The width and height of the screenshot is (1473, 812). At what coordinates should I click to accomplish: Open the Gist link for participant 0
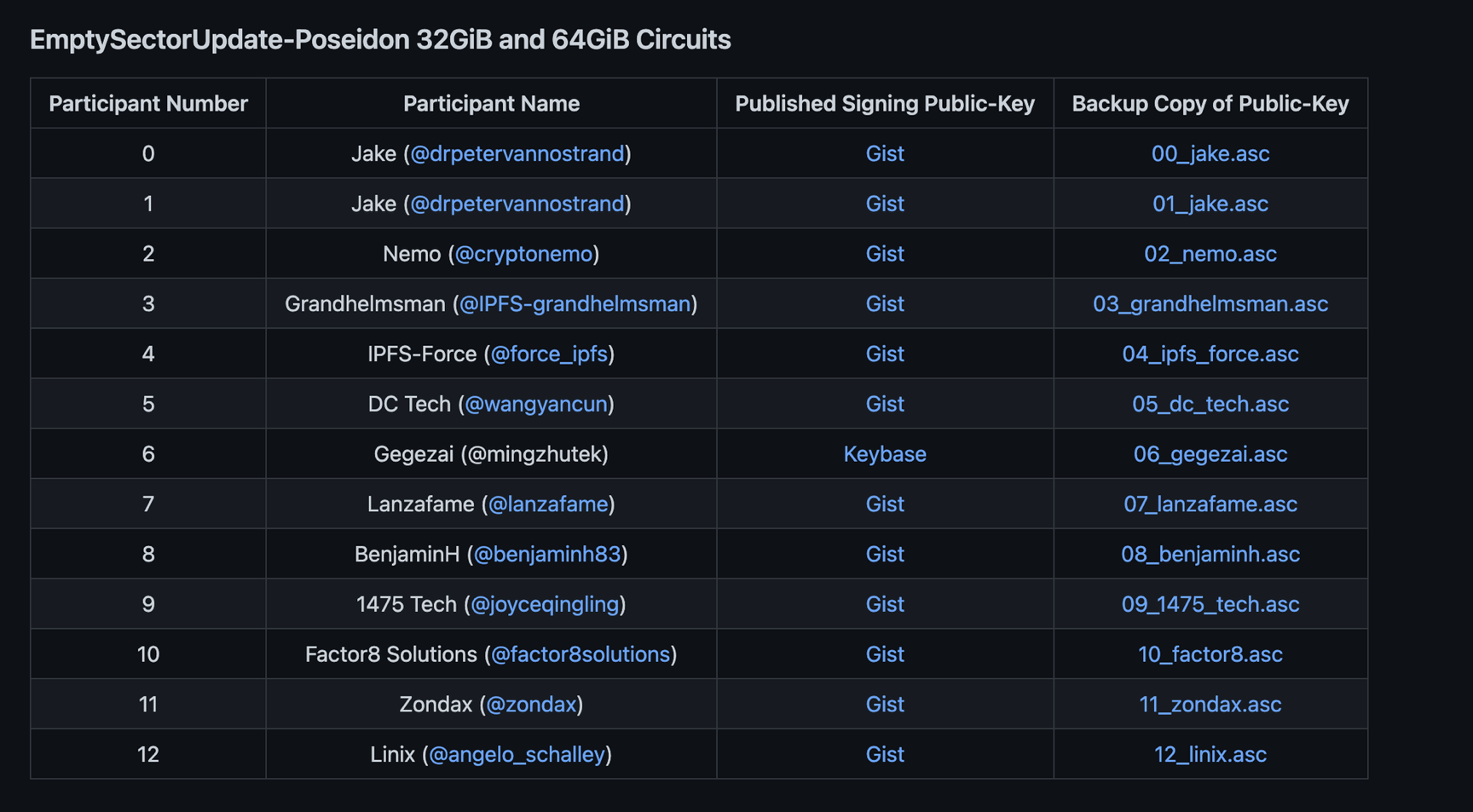(884, 154)
